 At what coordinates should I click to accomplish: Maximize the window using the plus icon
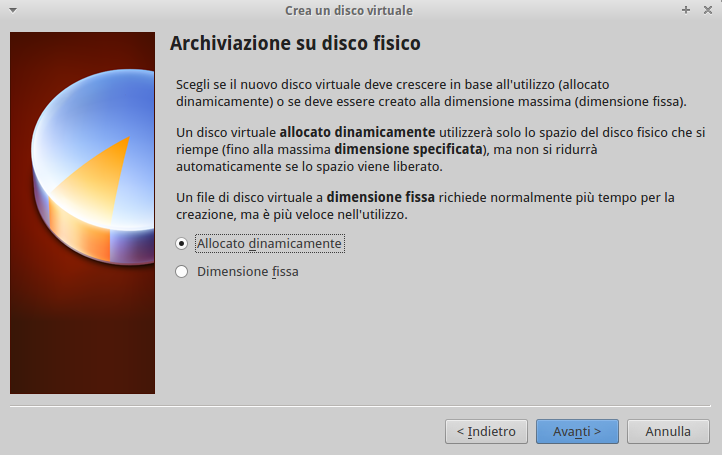tap(686, 10)
